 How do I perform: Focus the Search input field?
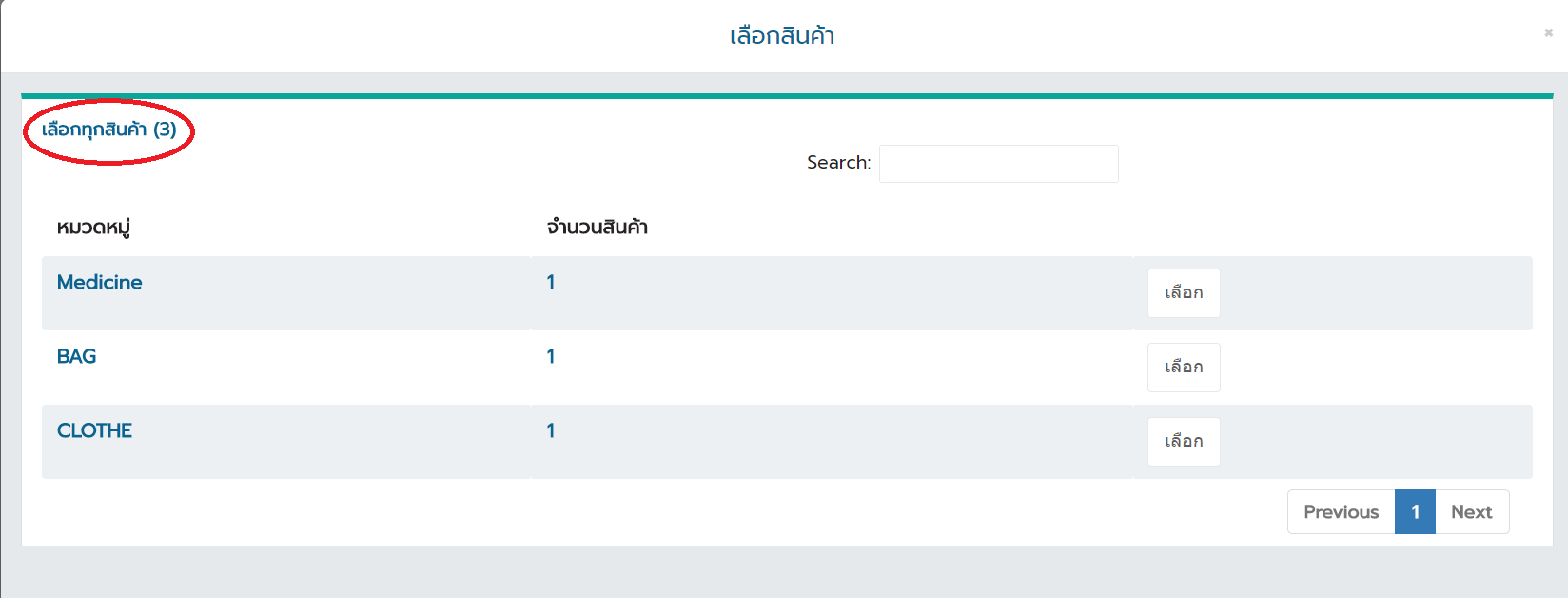click(998, 164)
